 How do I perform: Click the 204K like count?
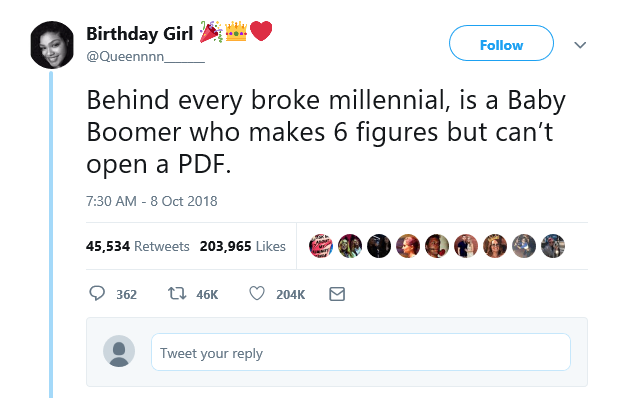click(x=291, y=294)
